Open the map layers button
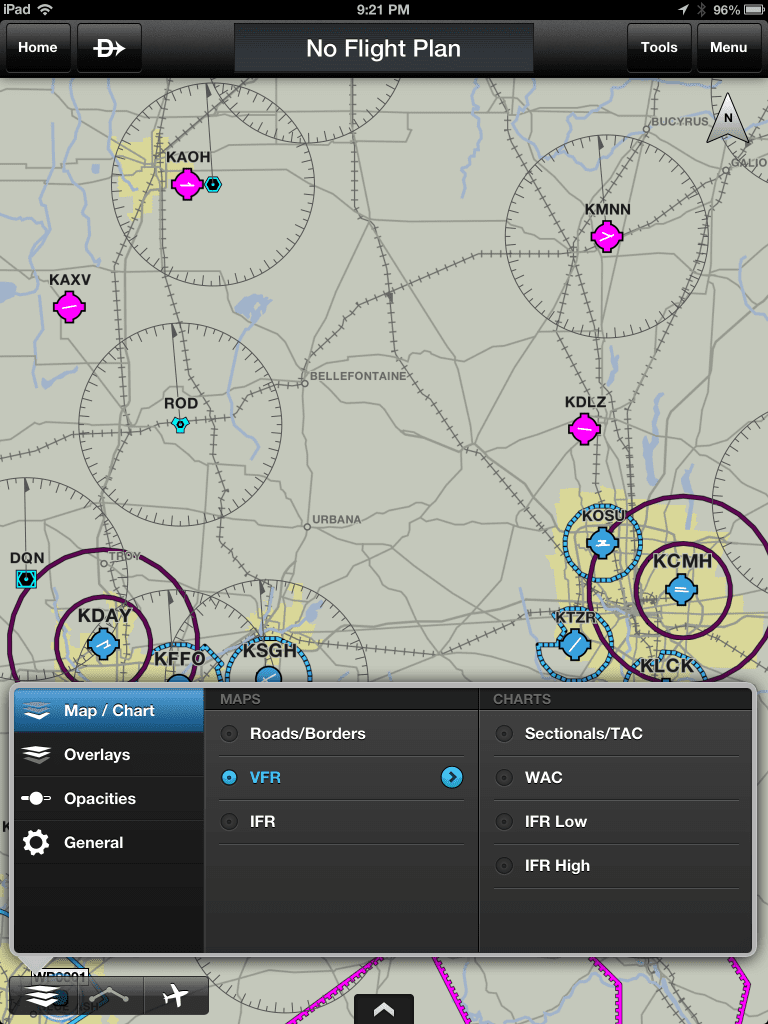 42,996
